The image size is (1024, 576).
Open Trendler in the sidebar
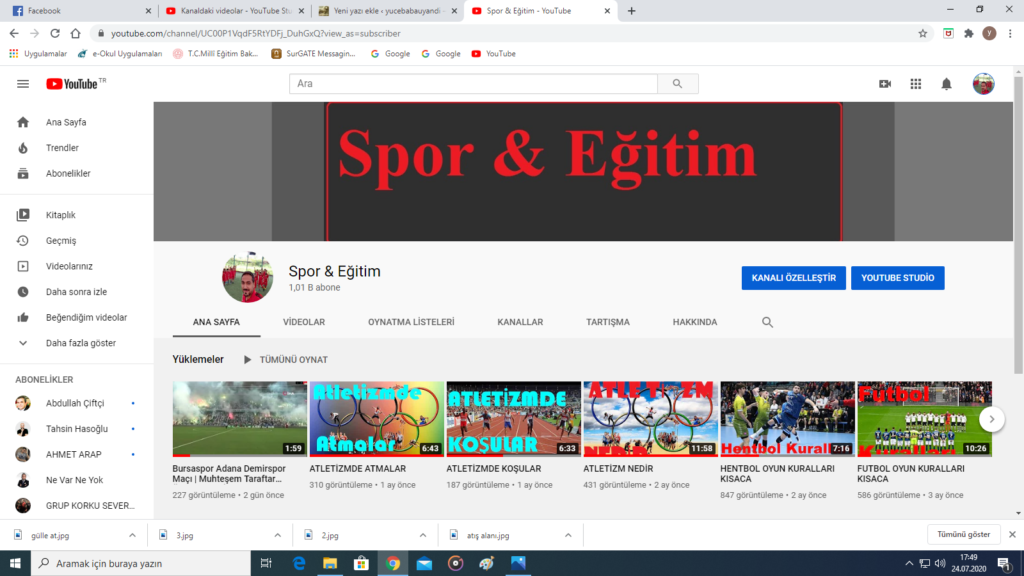(62, 148)
